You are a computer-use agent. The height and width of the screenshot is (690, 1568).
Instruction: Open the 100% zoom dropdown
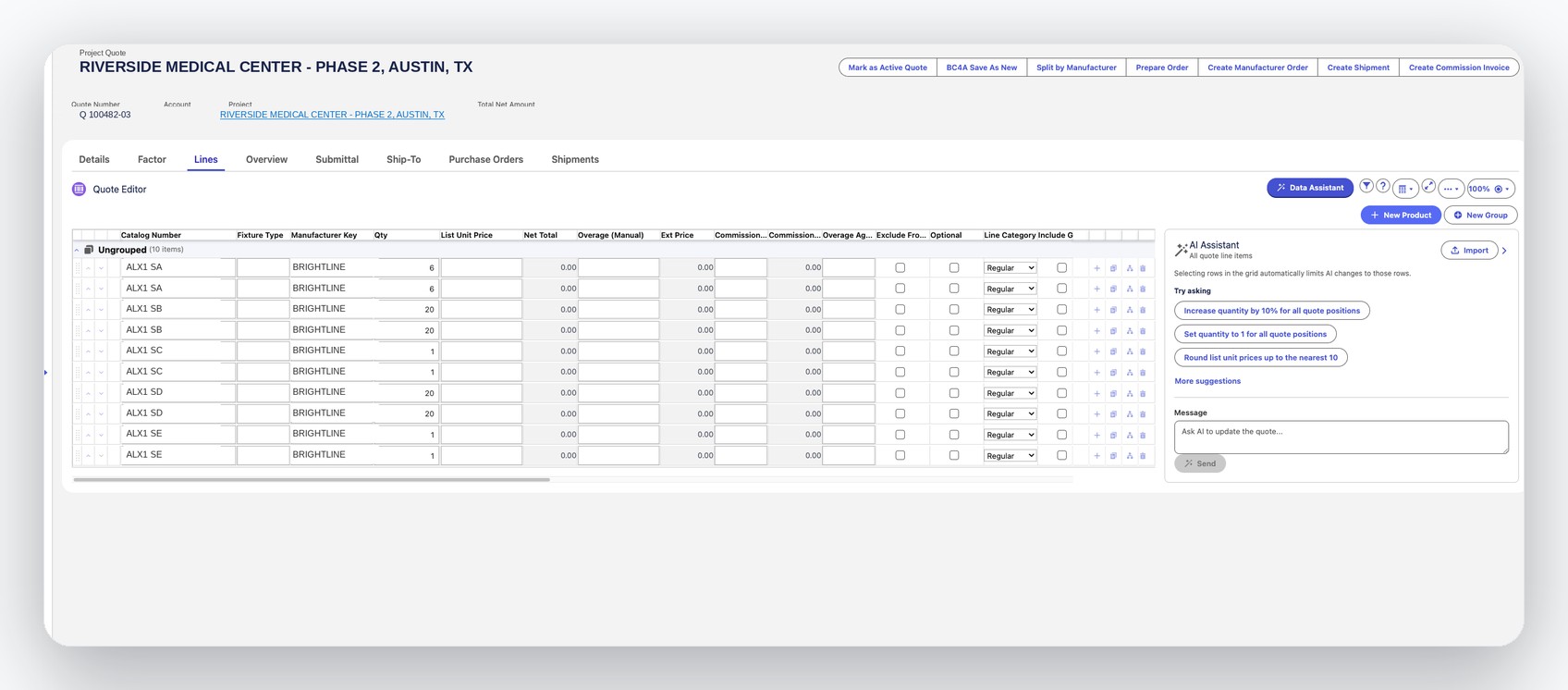pos(1490,189)
